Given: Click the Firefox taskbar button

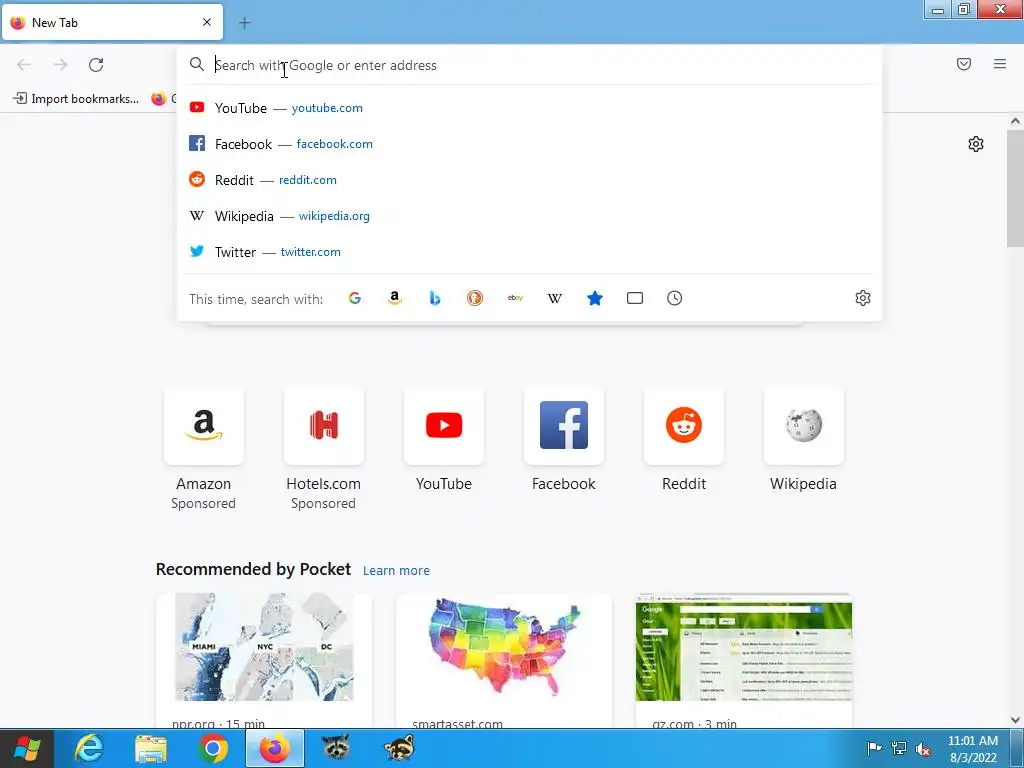Looking at the screenshot, I should (275, 748).
